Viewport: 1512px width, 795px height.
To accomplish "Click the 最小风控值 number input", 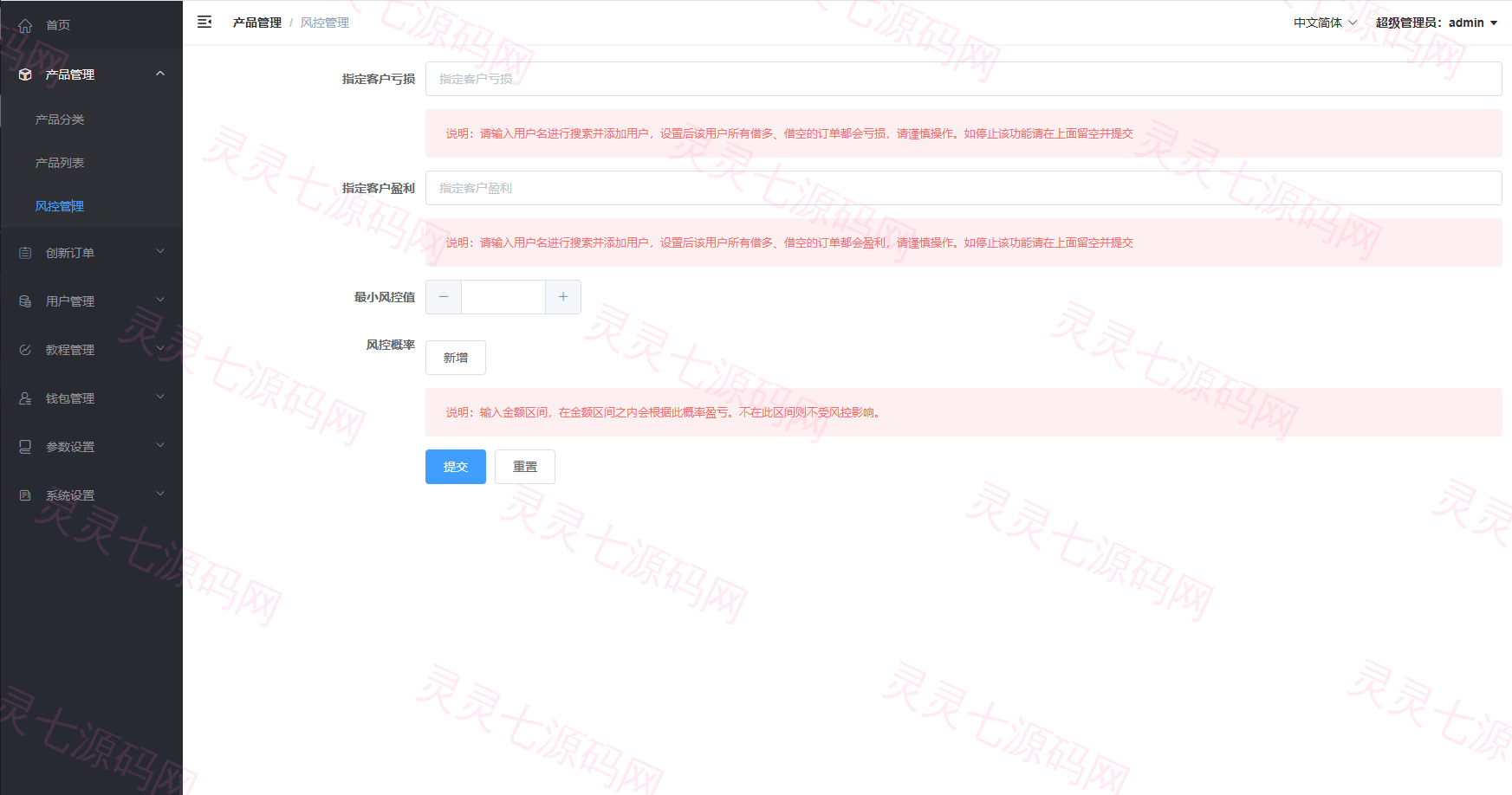I will click(503, 297).
